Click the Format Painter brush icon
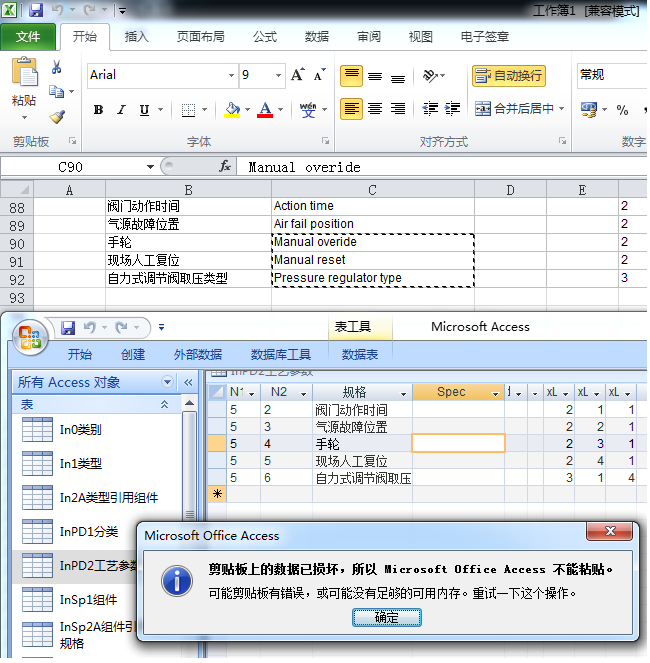 [x=57, y=116]
